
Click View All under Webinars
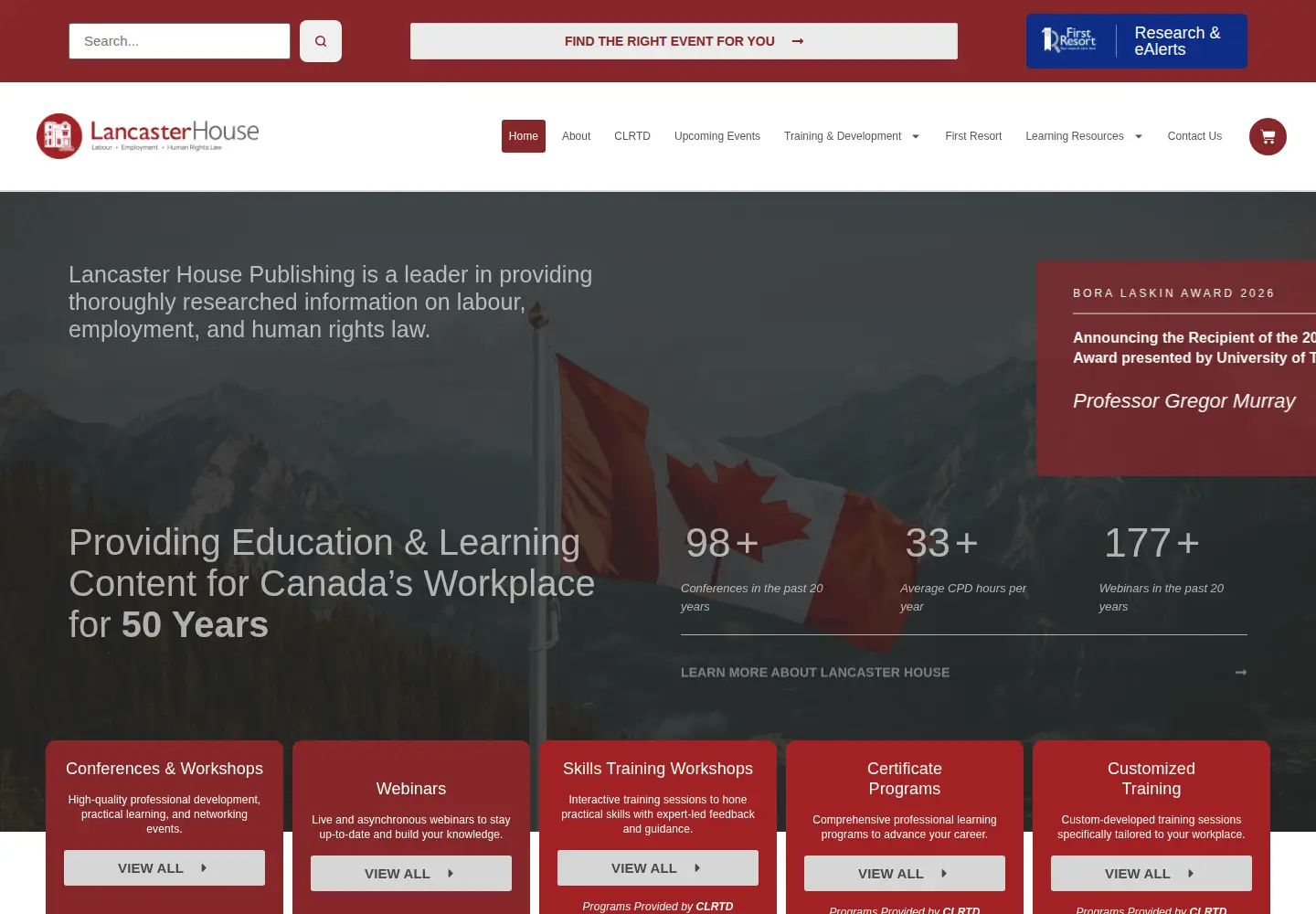[411, 874]
